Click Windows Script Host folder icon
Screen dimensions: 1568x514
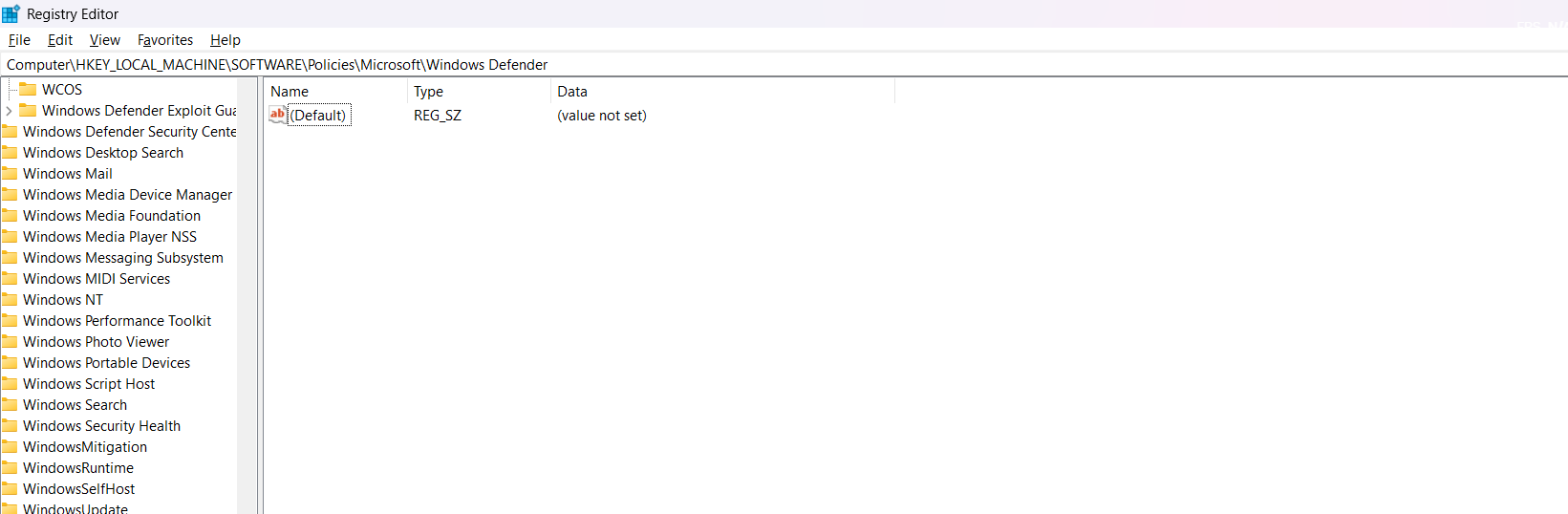click(10, 384)
